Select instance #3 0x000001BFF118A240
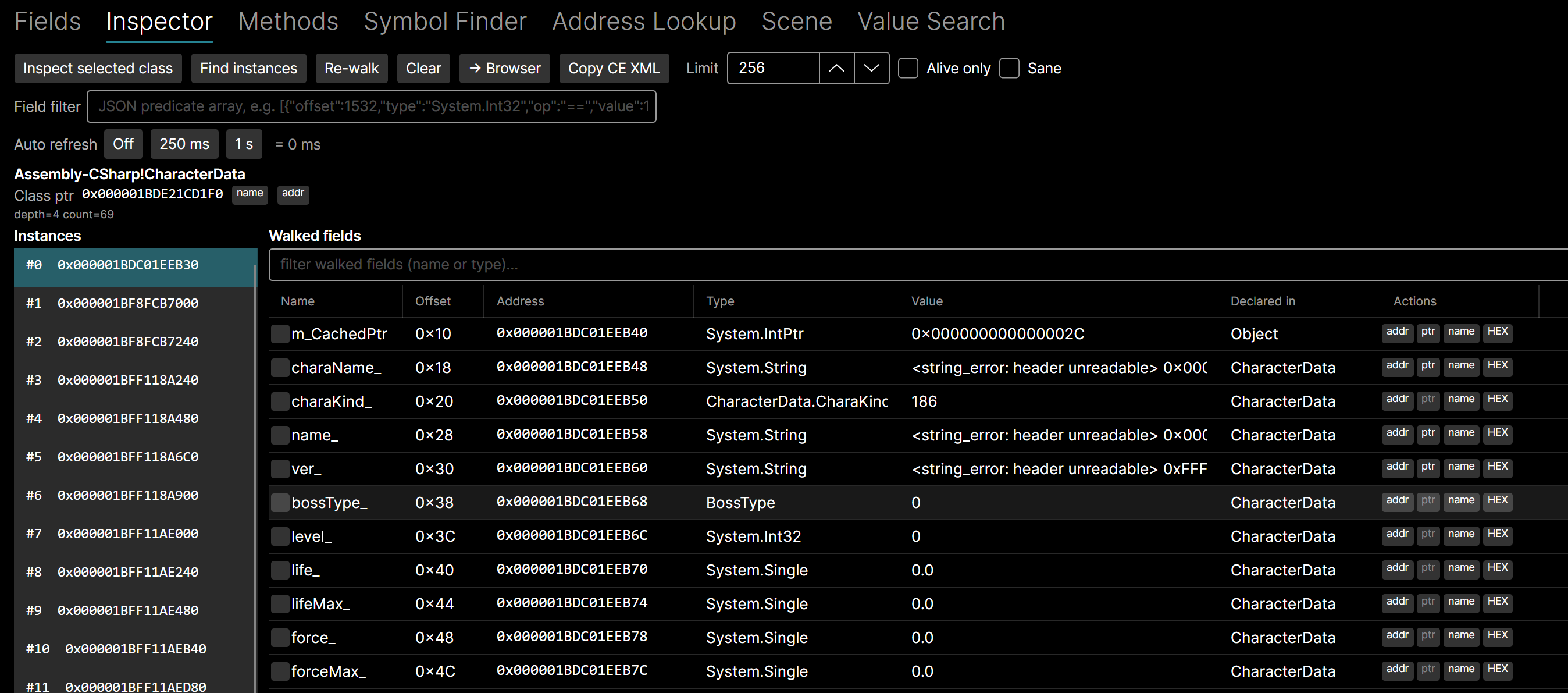1568x693 pixels. pyautogui.click(x=134, y=380)
